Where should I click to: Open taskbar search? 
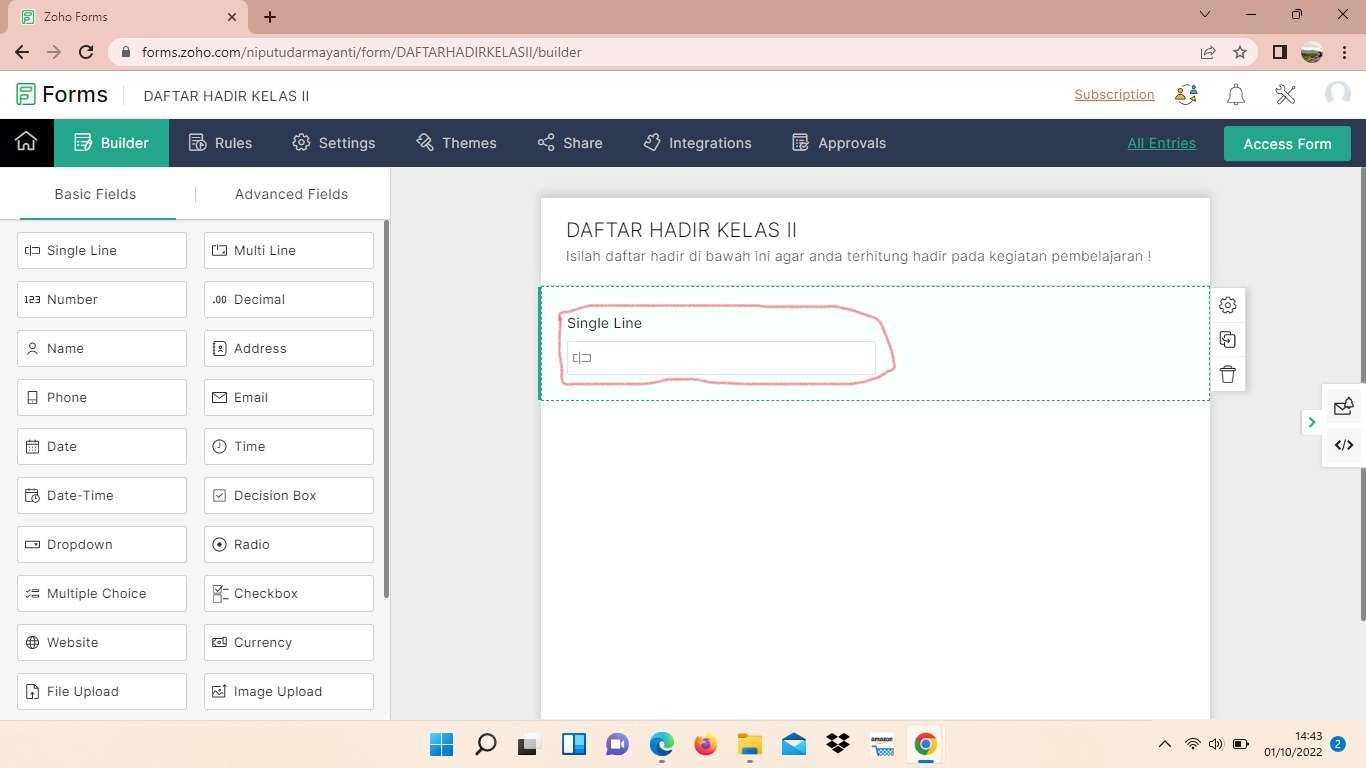pyautogui.click(x=486, y=744)
